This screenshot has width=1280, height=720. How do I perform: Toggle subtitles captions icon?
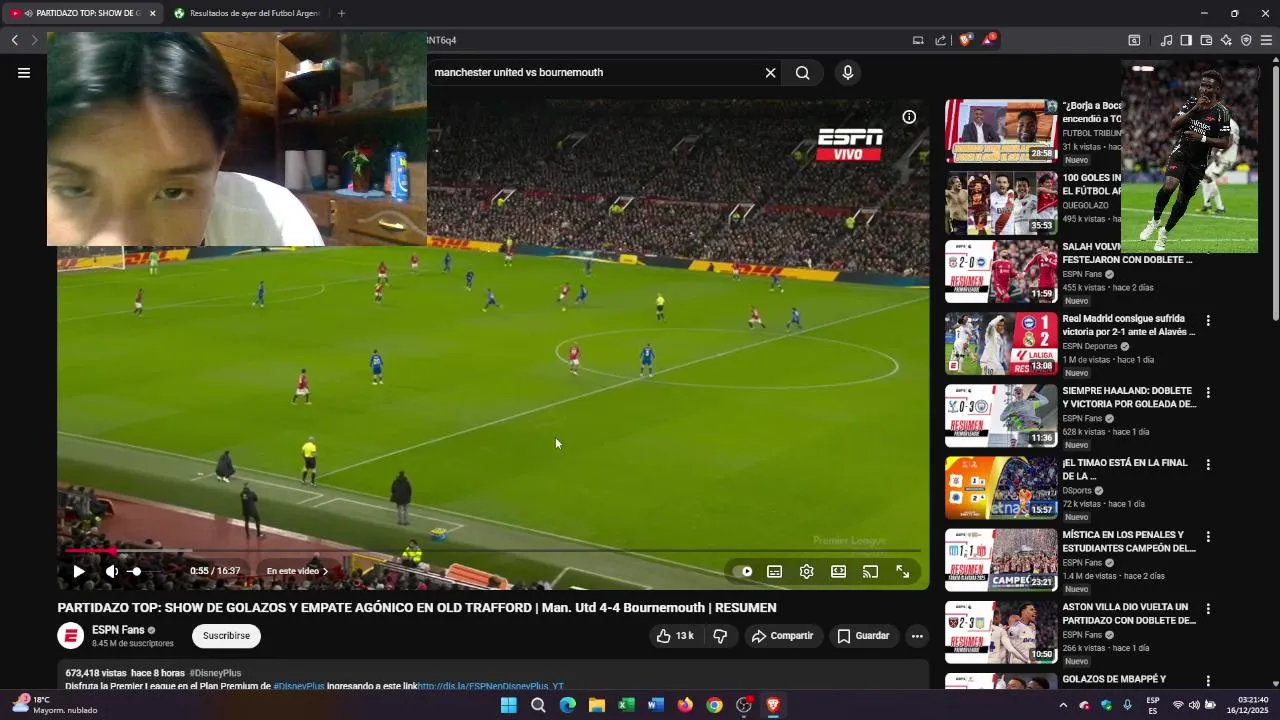(774, 571)
